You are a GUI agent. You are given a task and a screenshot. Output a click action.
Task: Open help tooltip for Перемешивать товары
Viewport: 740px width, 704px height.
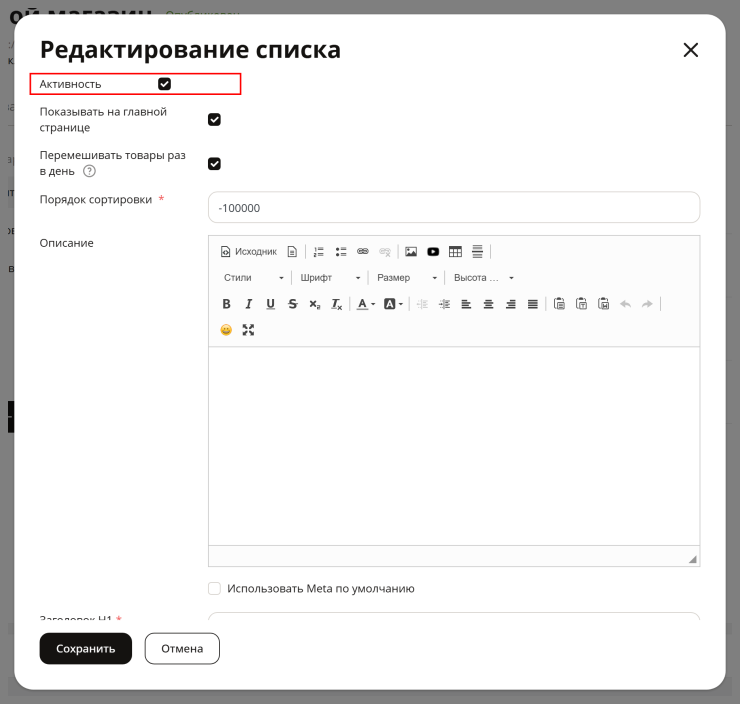coord(89,171)
